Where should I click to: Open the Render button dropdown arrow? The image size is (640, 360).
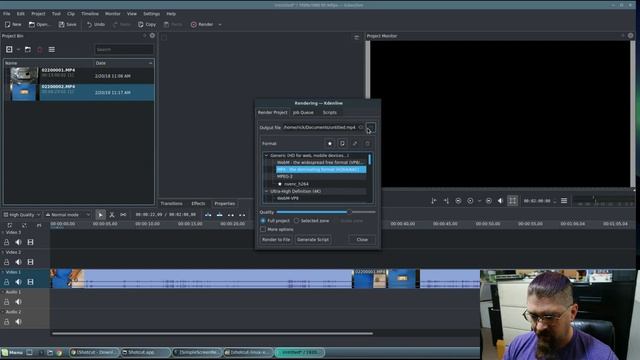(x=220, y=24)
